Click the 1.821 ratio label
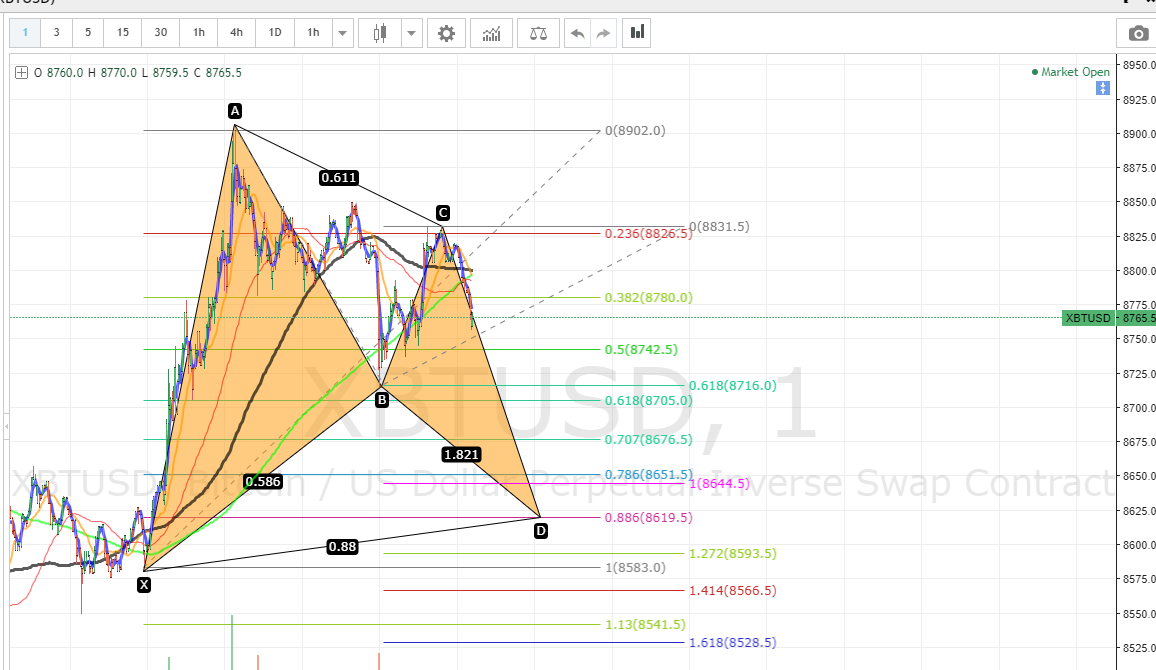1156x670 pixels. (x=462, y=455)
